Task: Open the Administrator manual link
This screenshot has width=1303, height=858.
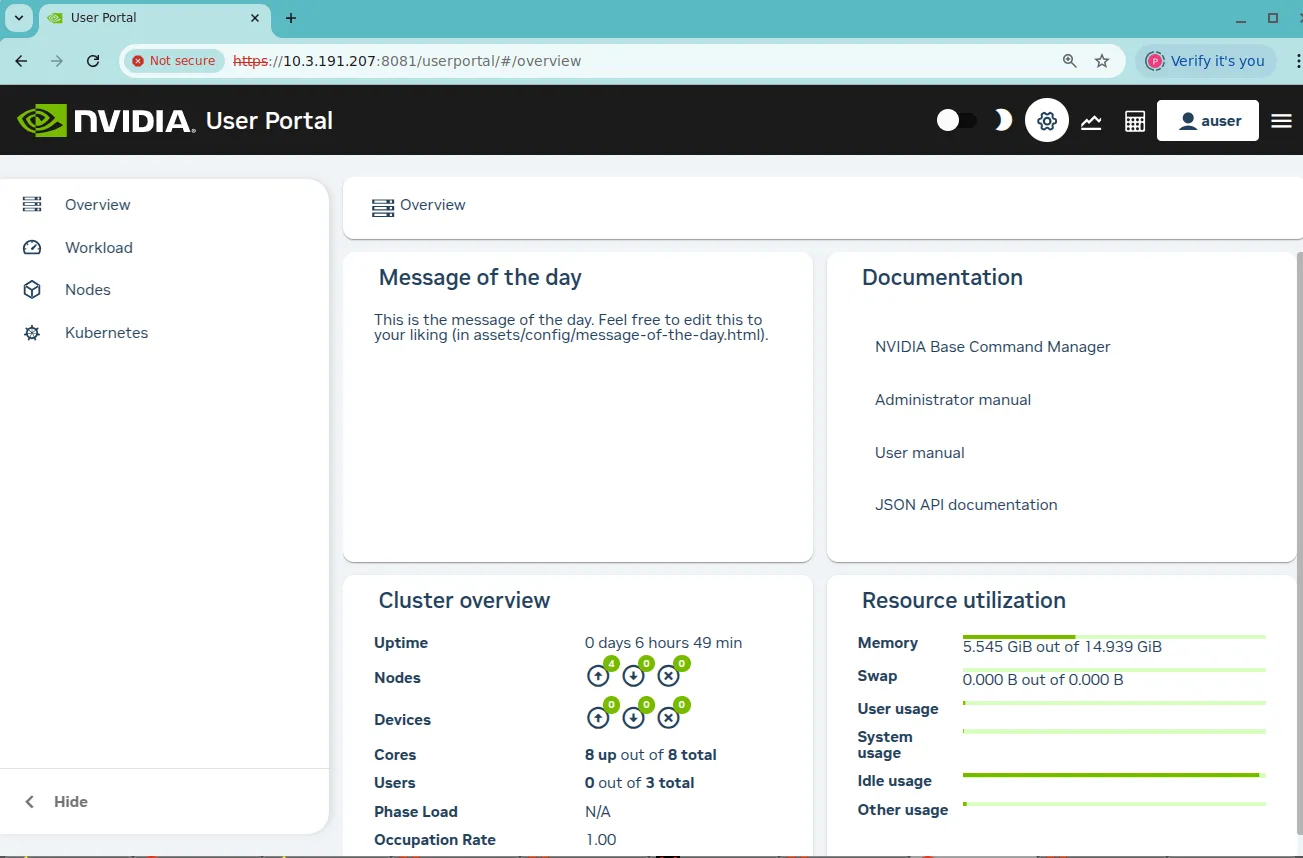Action: [953, 400]
